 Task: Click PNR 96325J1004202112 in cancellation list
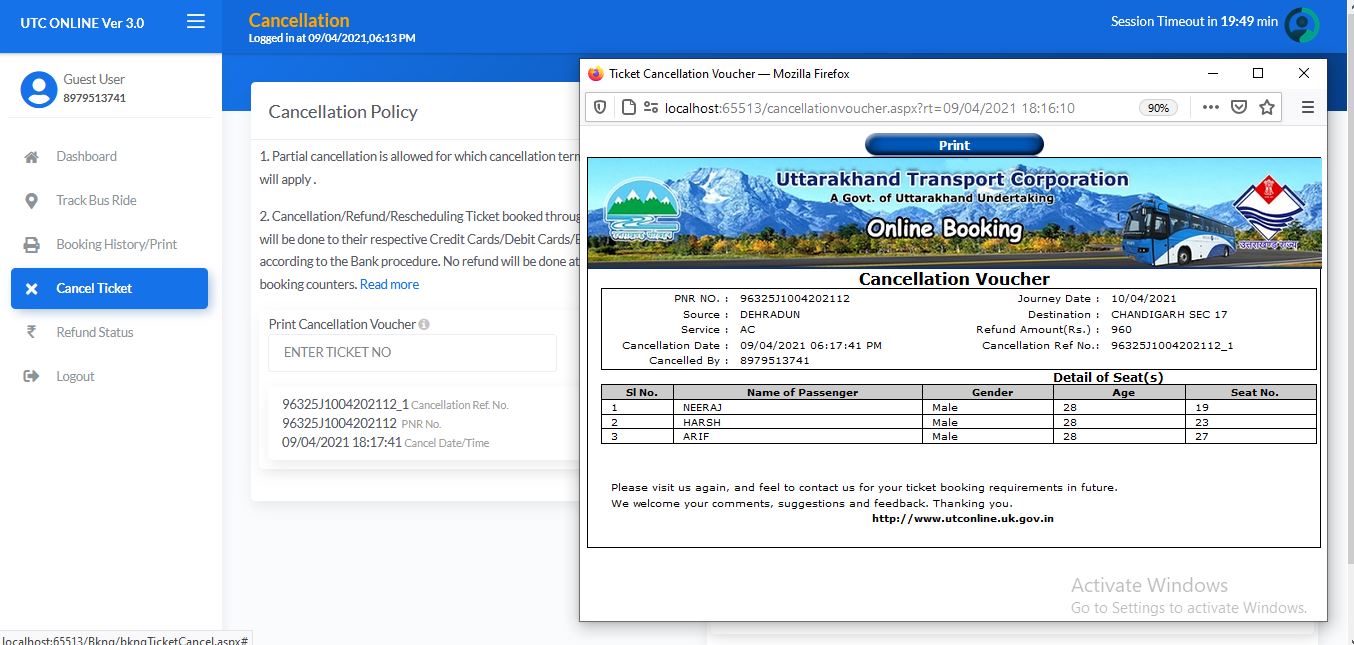(339, 423)
